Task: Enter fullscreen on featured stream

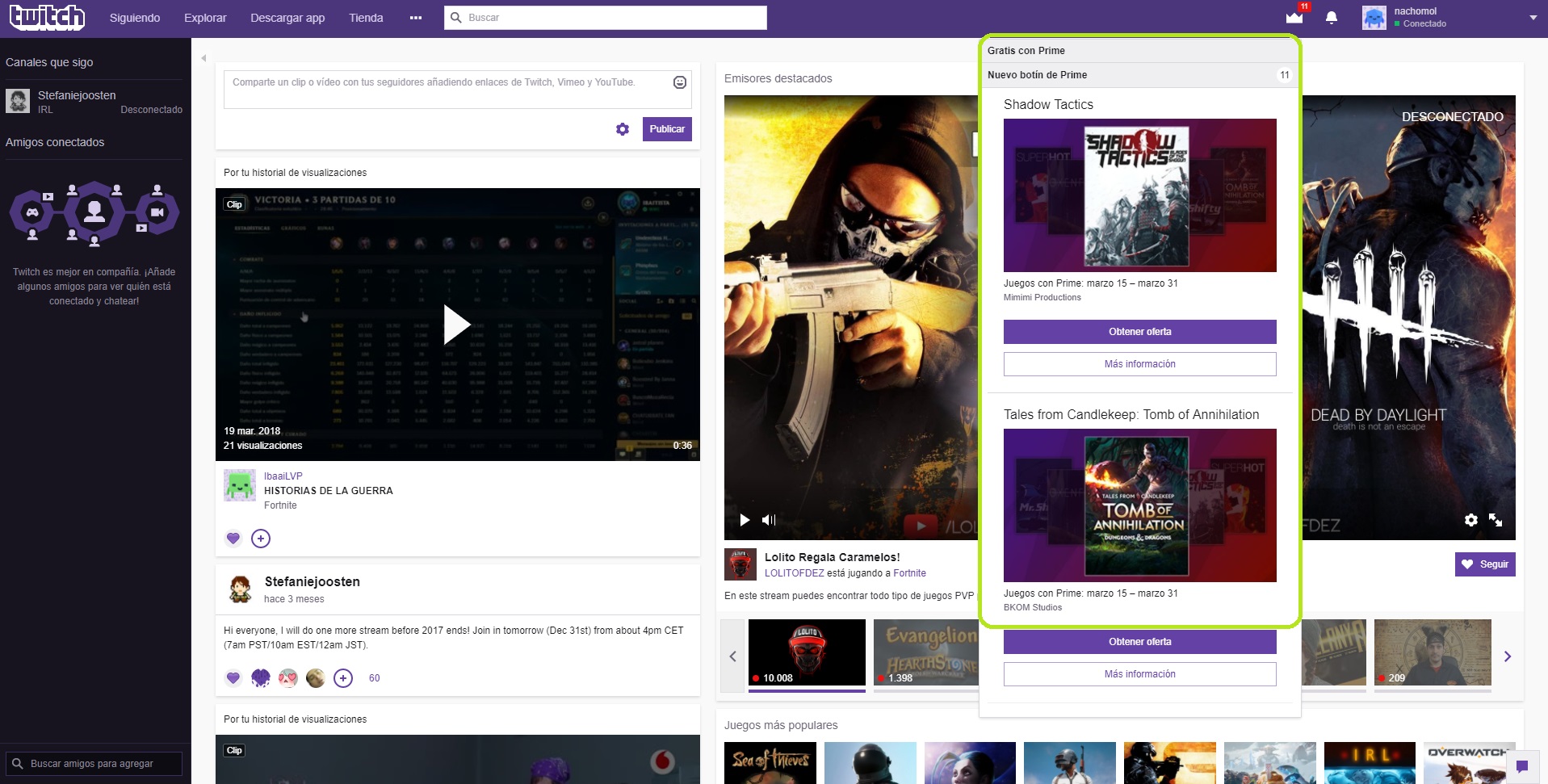Action: point(1496,520)
